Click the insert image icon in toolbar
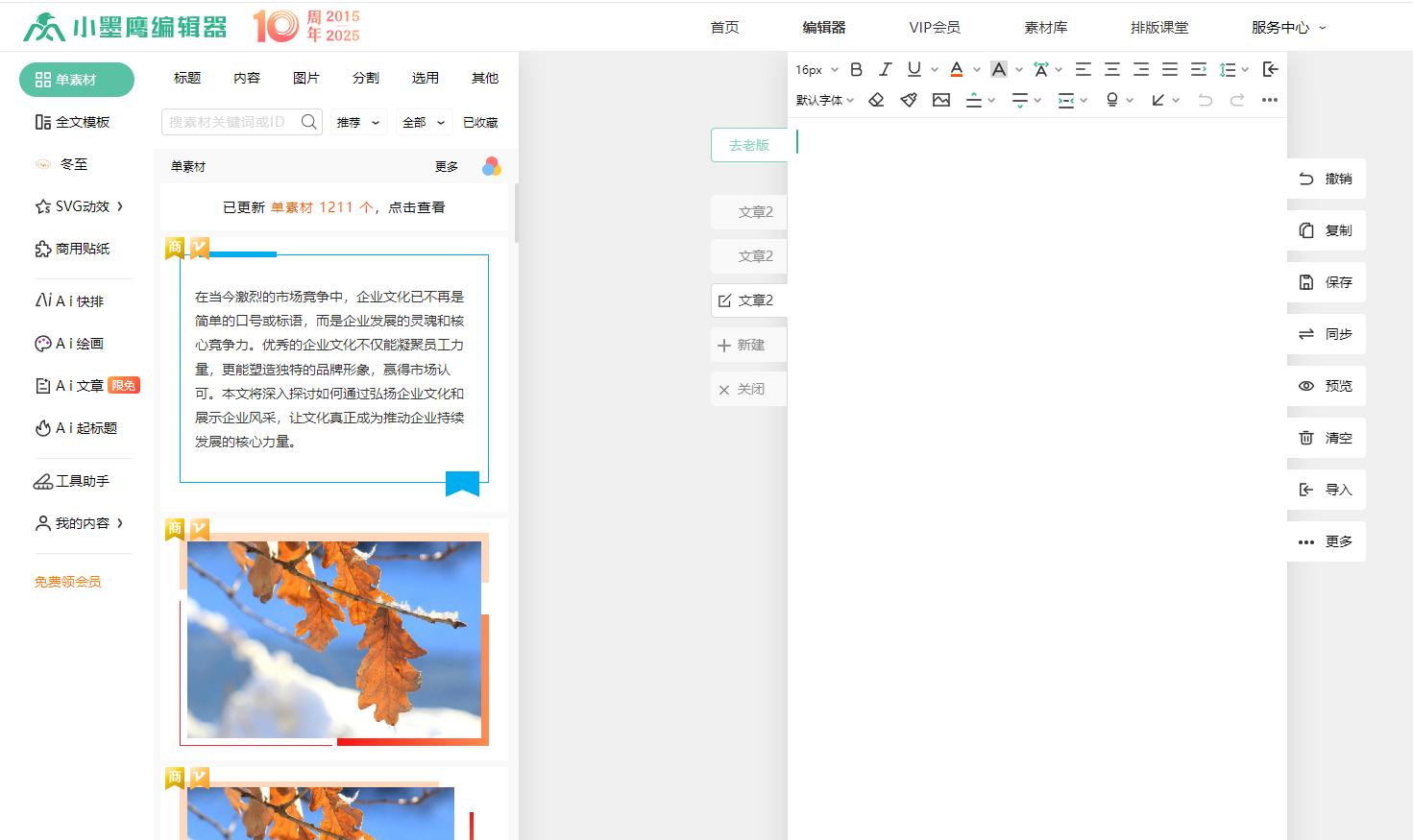1413x840 pixels. 941,100
